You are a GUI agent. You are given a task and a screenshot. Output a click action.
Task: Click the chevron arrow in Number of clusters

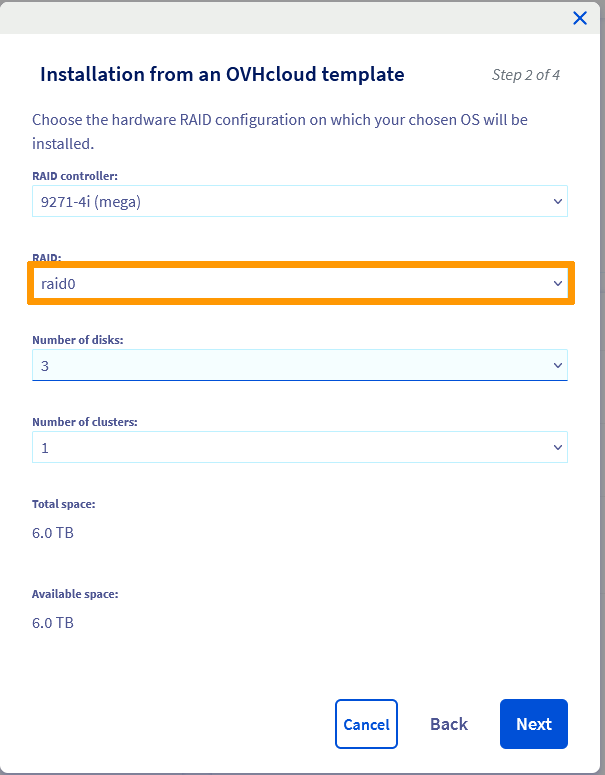(558, 448)
